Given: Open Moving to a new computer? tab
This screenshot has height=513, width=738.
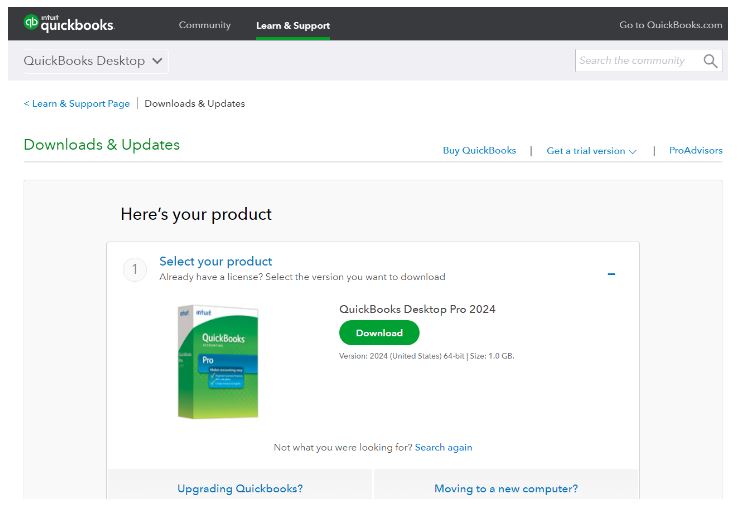Looking at the screenshot, I should tap(506, 489).
